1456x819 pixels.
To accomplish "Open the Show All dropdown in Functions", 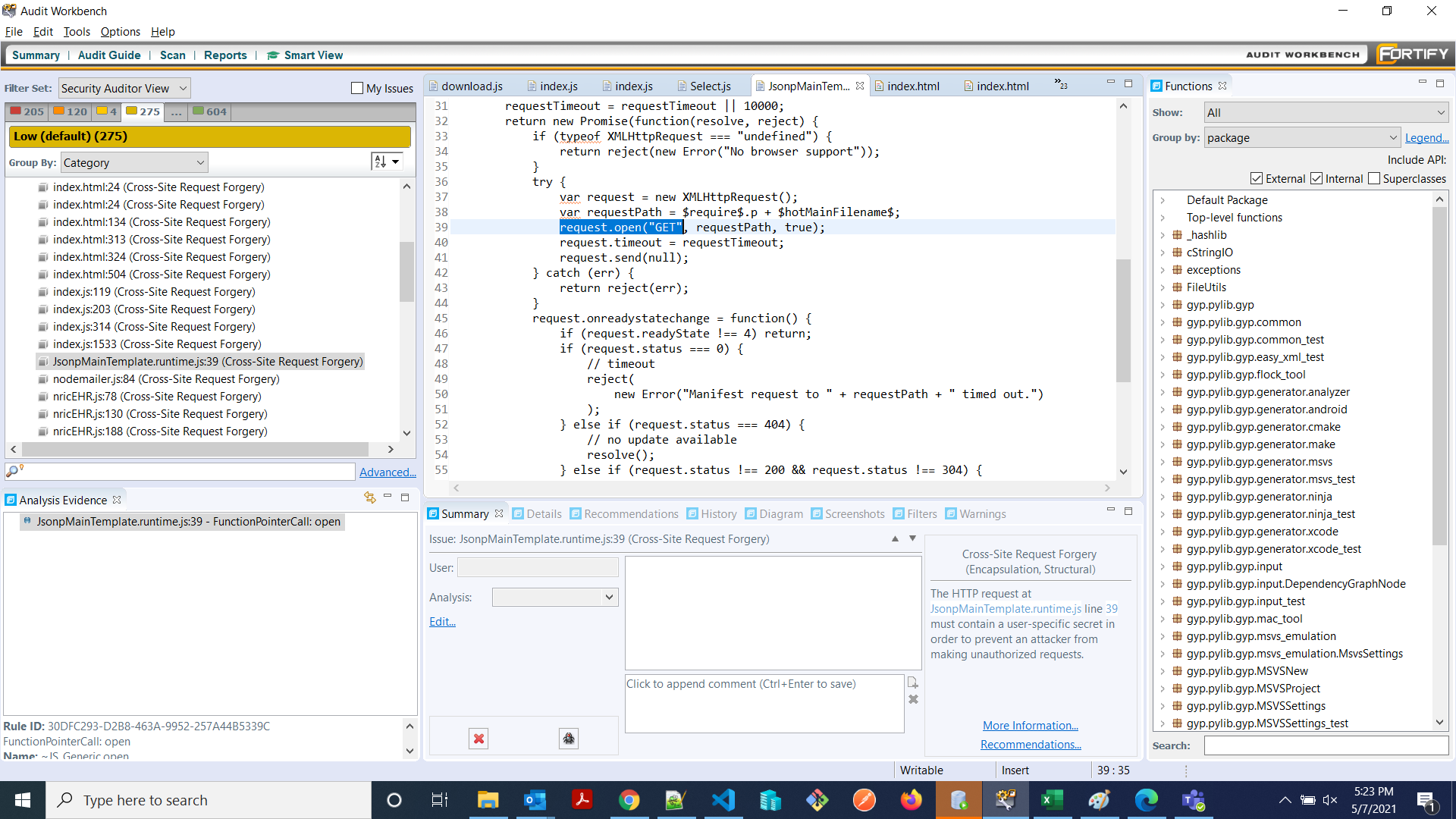I will pyautogui.click(x=1326, y=113).
